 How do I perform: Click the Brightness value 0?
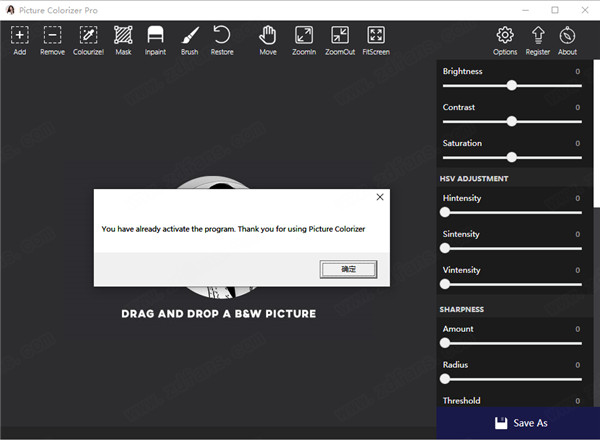pos(577,72)
